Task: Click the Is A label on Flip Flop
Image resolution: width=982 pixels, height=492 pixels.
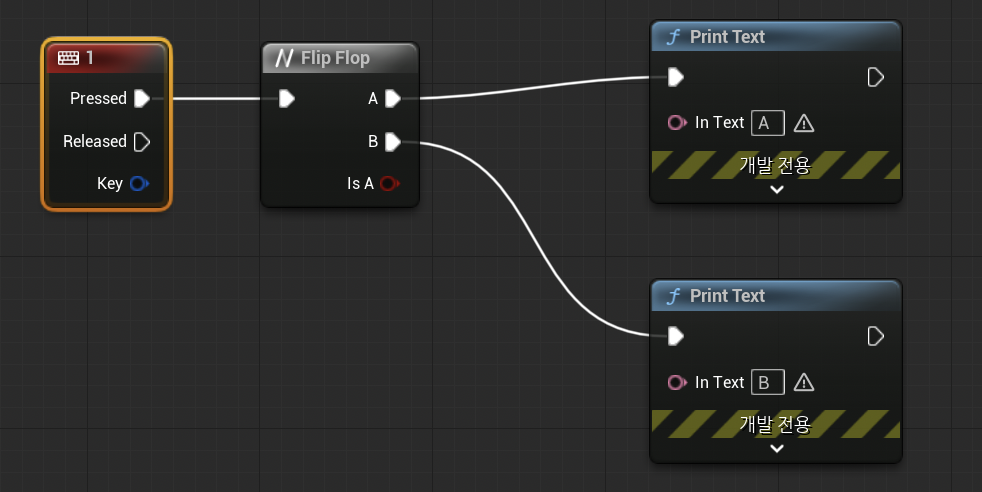Action: point(360,183)
